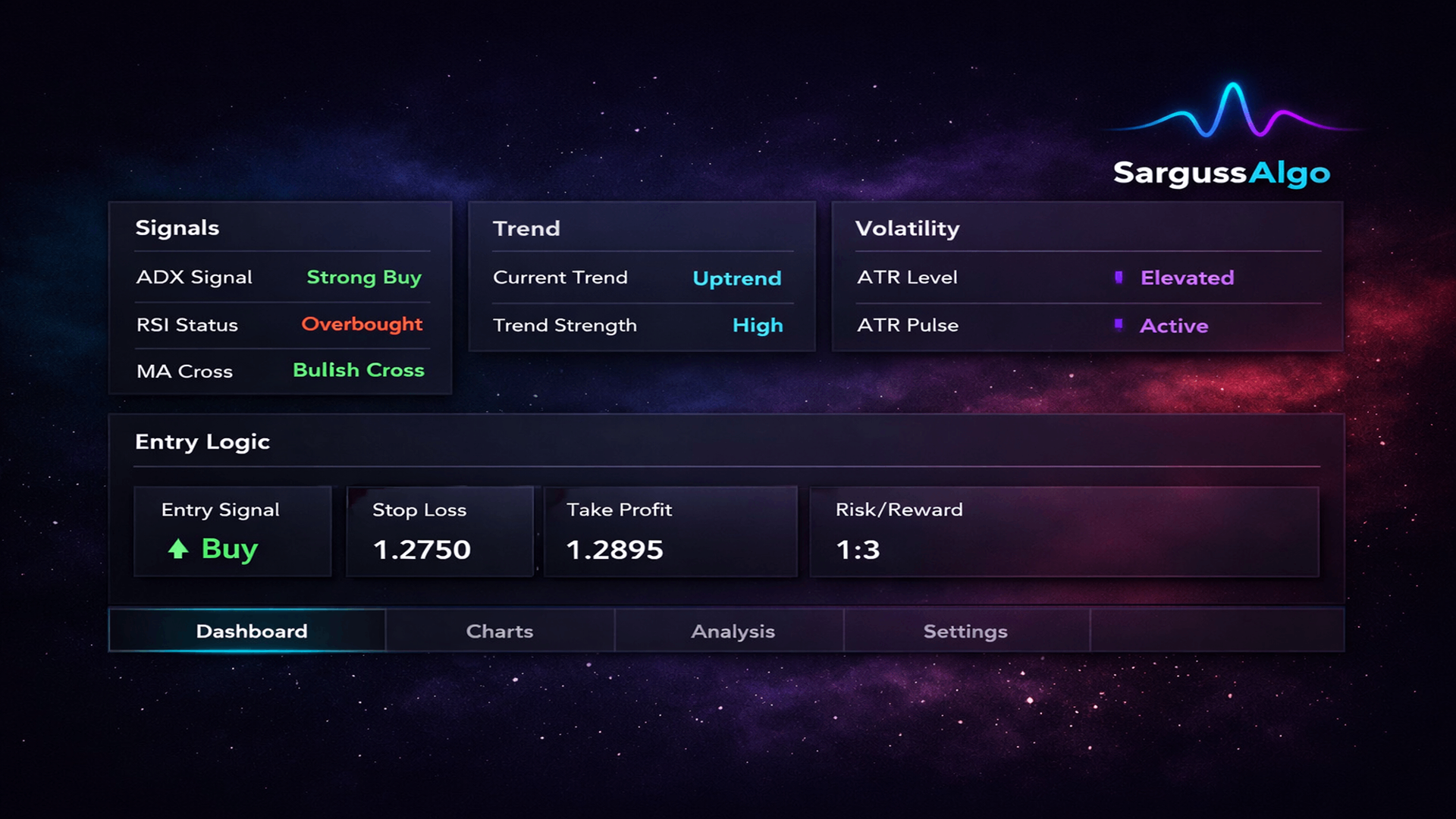
Task: Select the Stop Loss value 1.2750
Action: [x=422, y=550]
